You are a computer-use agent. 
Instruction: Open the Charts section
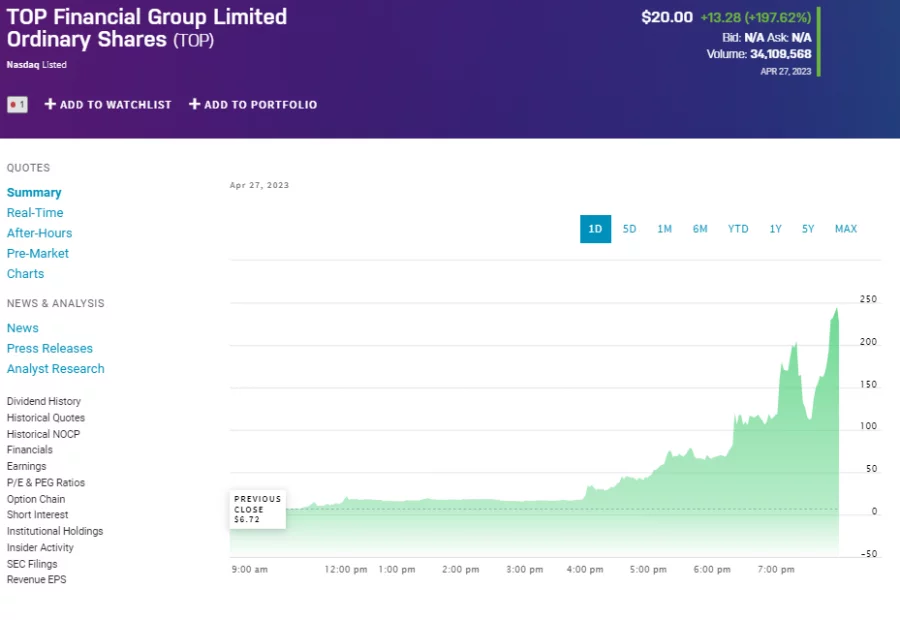coord(25,273)
